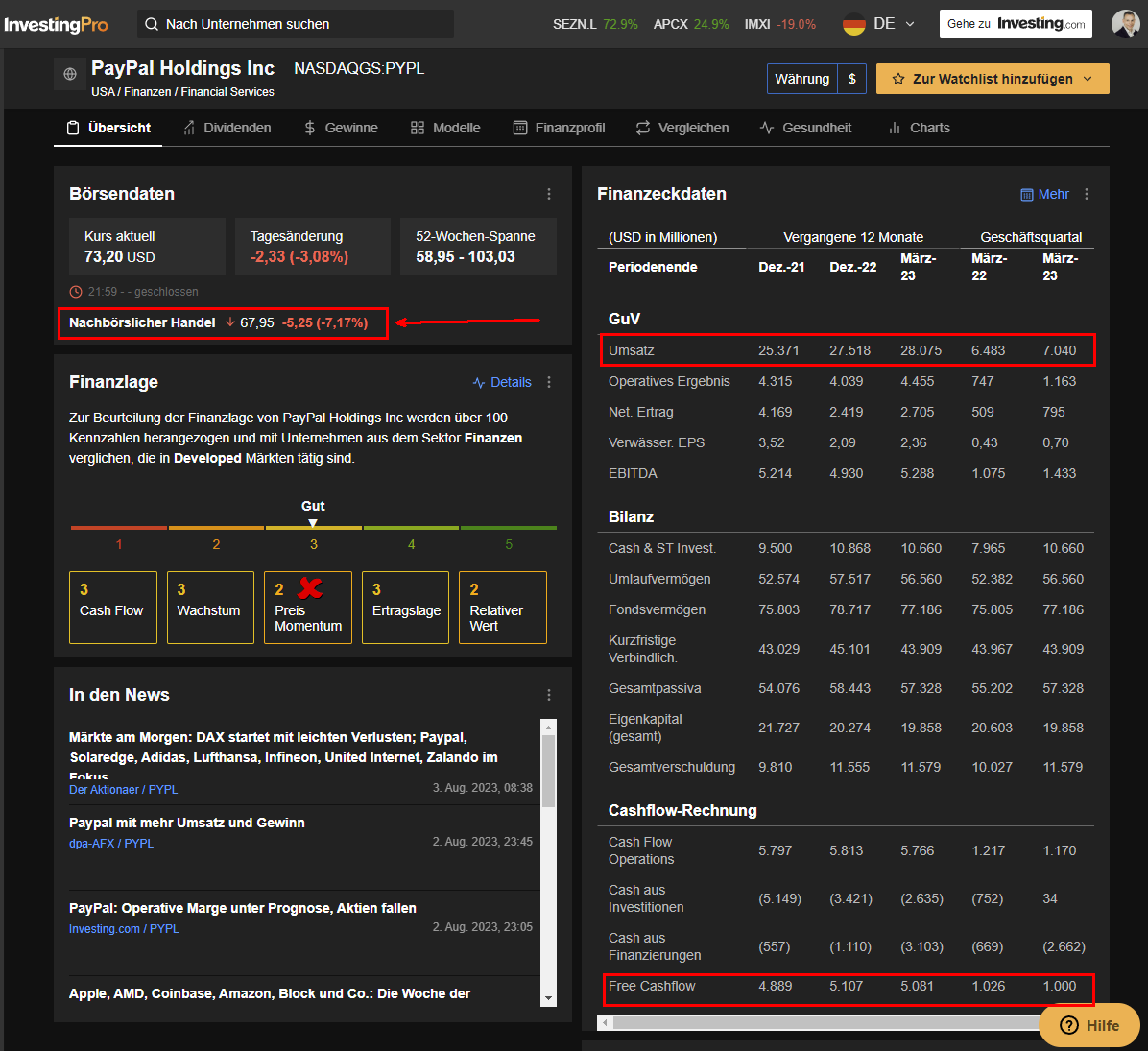The height and width of the screenshot is (1051, 1148).
Task: Open the Charts tab
Action: (919, 128)
